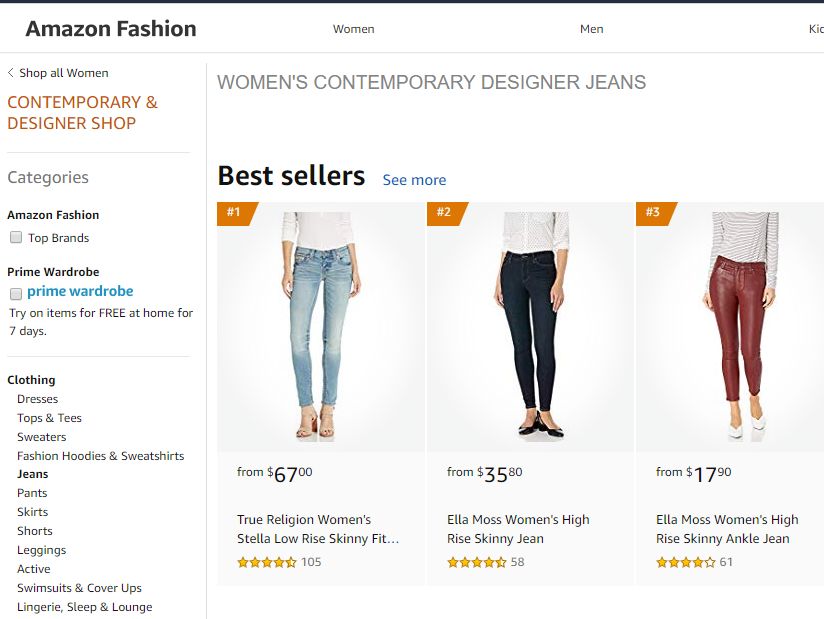
Task: Open the Women navigation menu
Action: click(x=353, y=29)
